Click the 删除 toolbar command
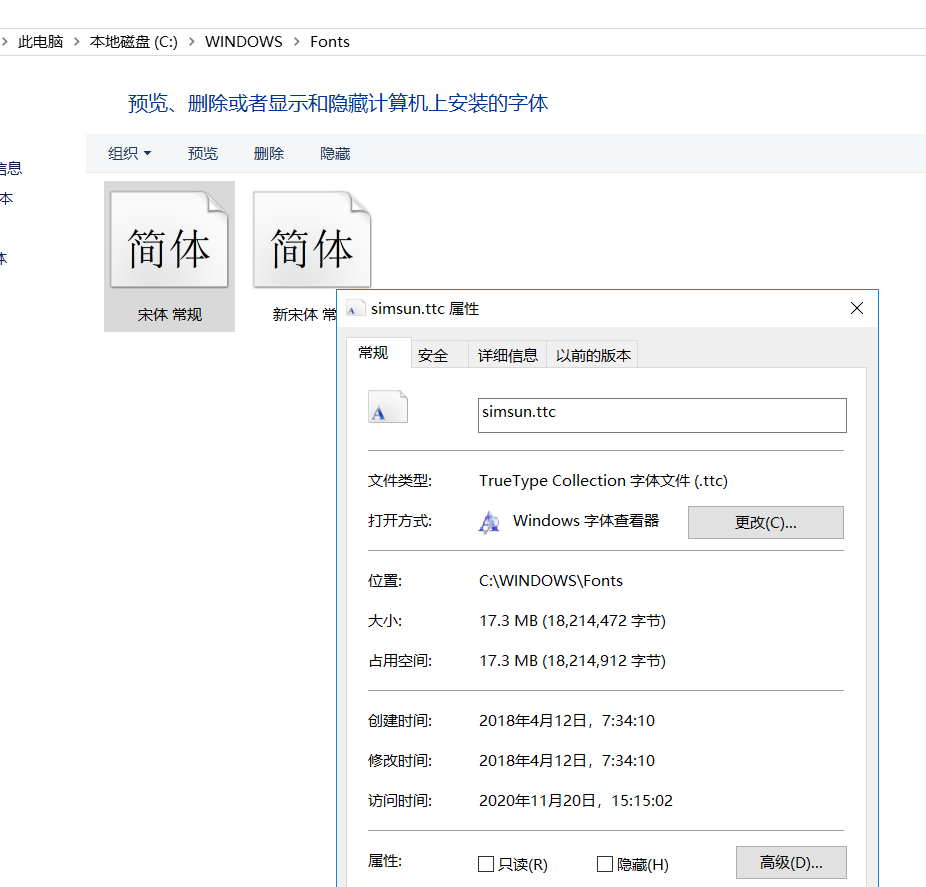The height and width of the screenshot is (887, 926). point(268,153)
